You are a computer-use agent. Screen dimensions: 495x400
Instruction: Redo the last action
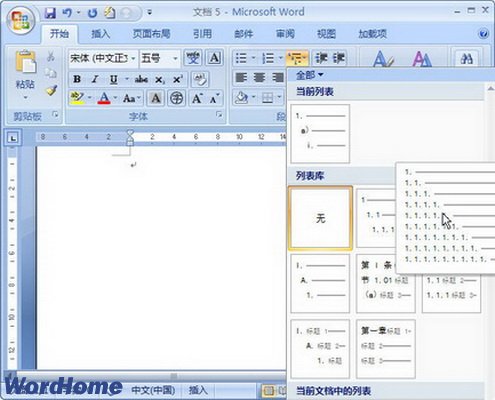tap(92, 13)
